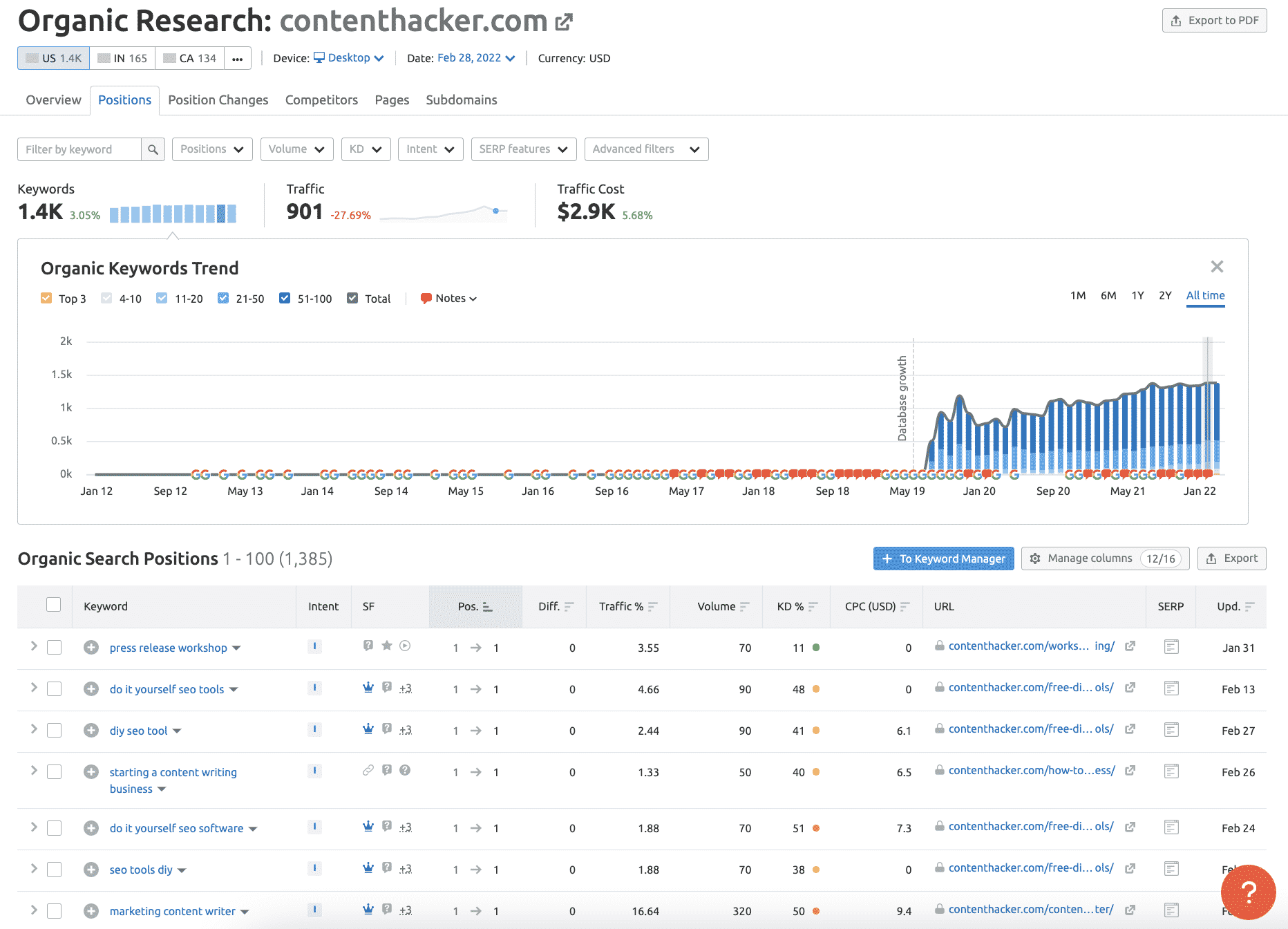Check the press release workshop row checkbox
This screenshot has height=929, width=1288.
[55, 648]
